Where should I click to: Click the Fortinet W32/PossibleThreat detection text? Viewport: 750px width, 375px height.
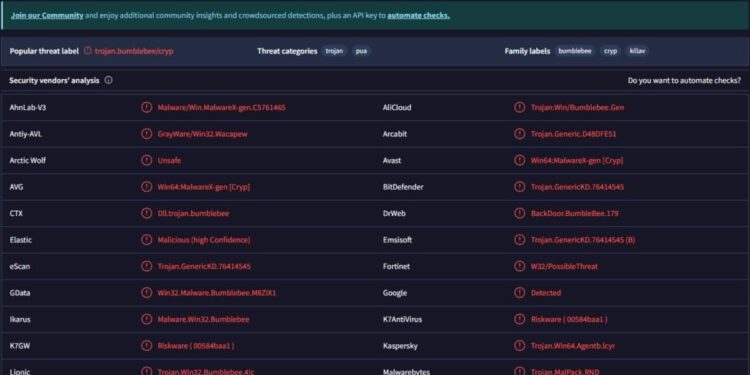point(564,266)
